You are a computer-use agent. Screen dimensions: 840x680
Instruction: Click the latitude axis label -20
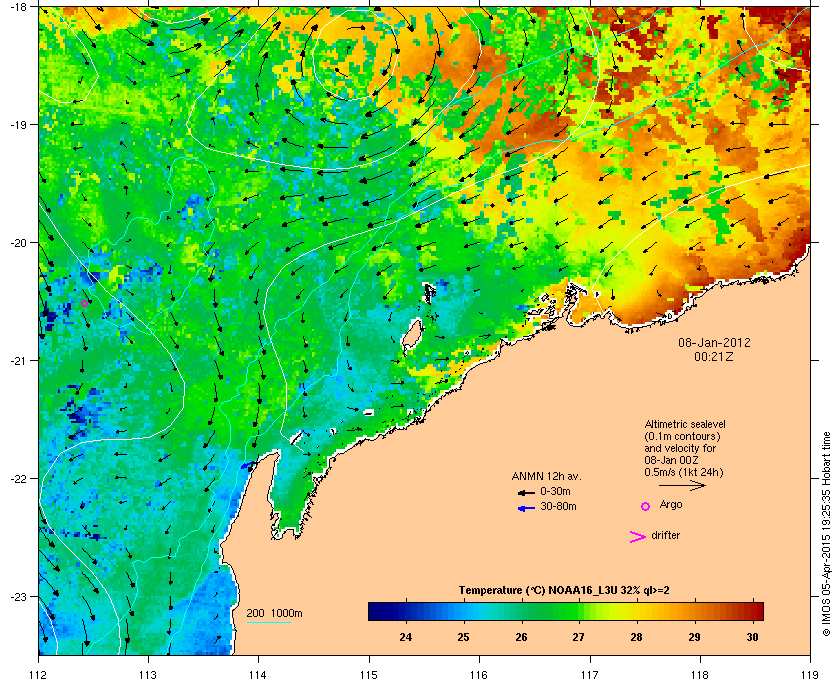pos(17,242)
